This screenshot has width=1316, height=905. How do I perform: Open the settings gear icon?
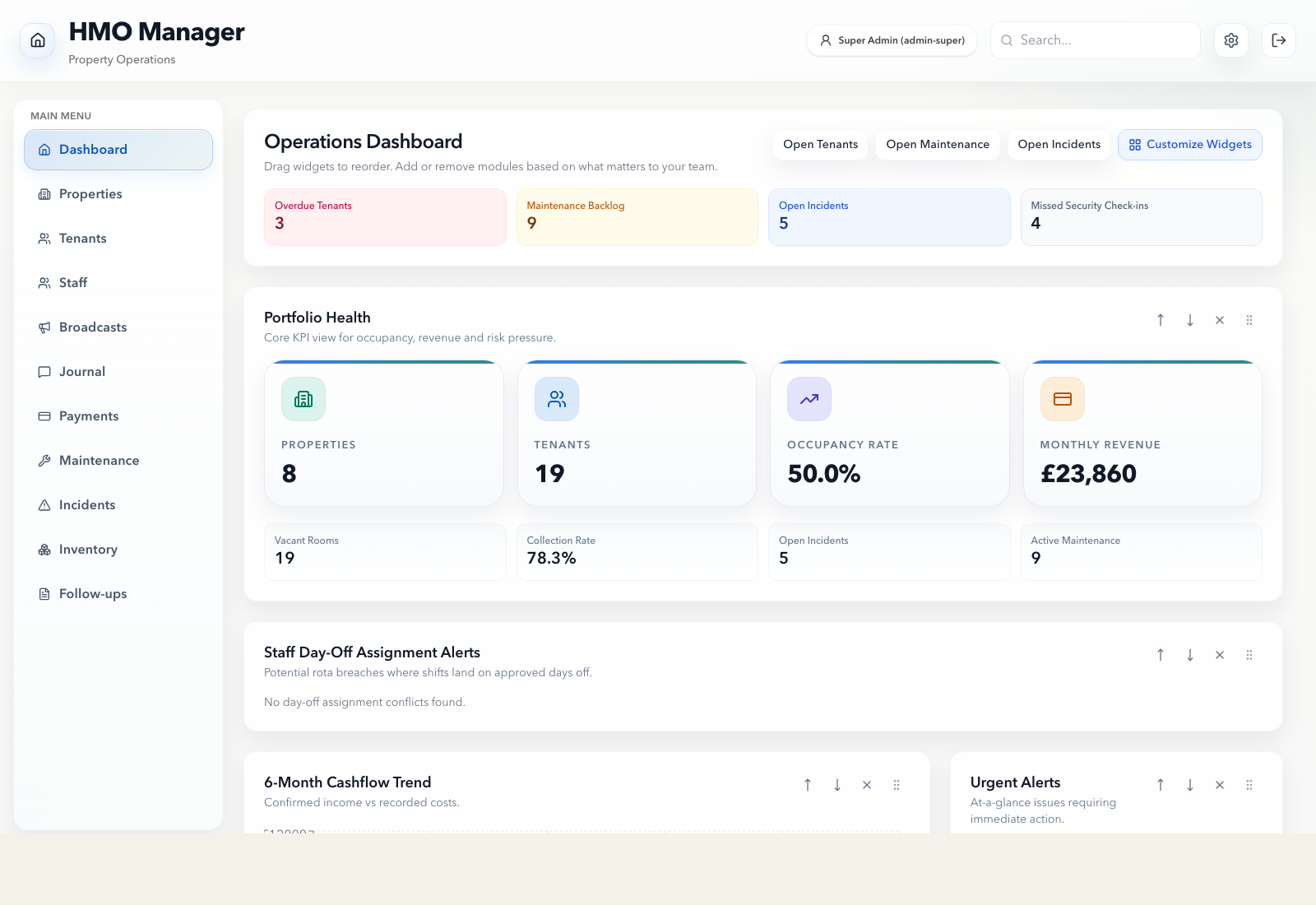coord(1230,39)
